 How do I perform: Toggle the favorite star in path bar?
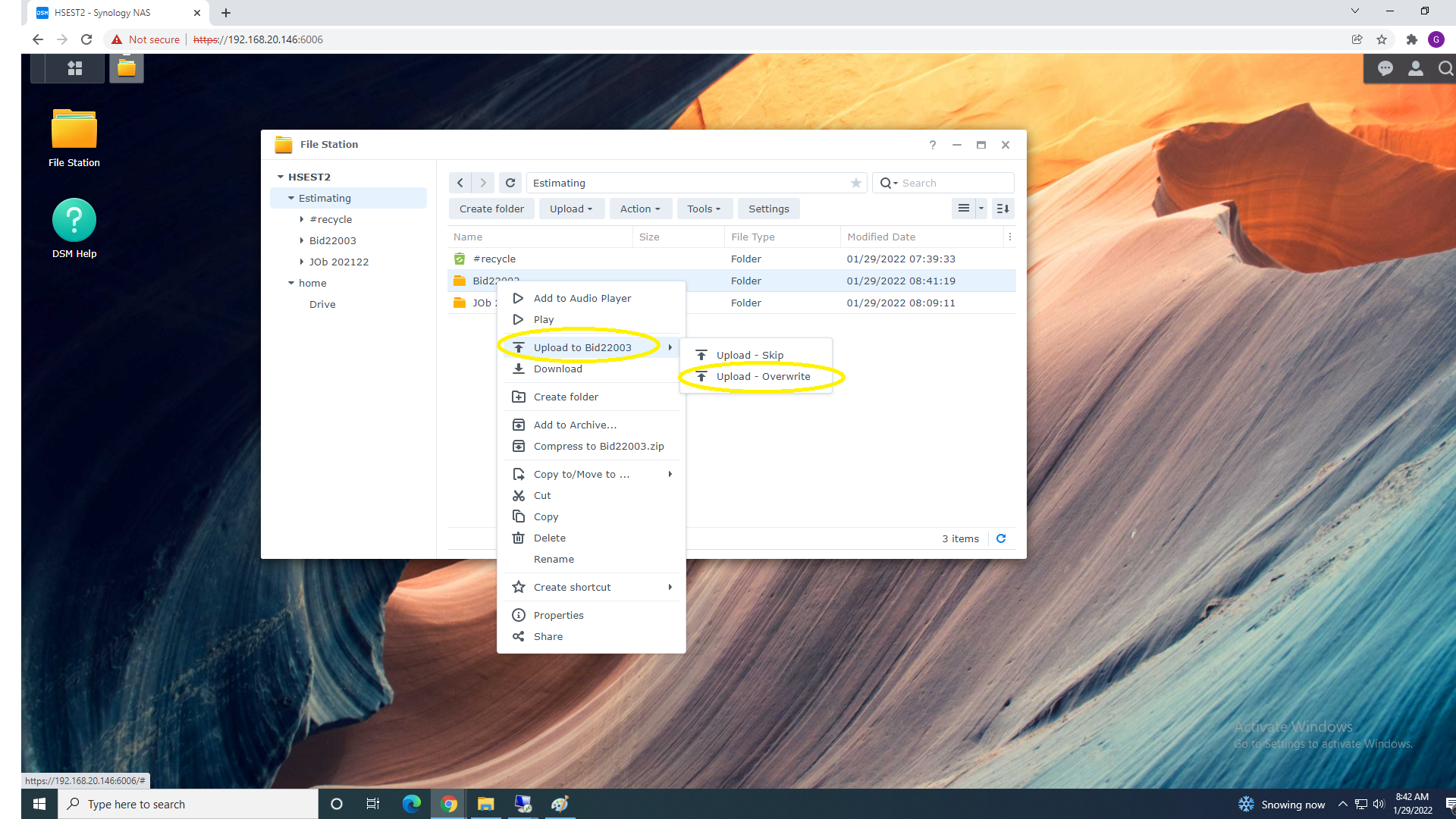click(x=855, y=183)
